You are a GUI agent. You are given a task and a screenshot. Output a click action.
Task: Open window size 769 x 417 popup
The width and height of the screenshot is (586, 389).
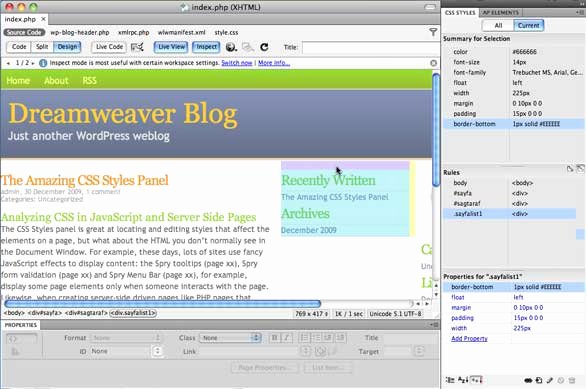click(312, 314)
